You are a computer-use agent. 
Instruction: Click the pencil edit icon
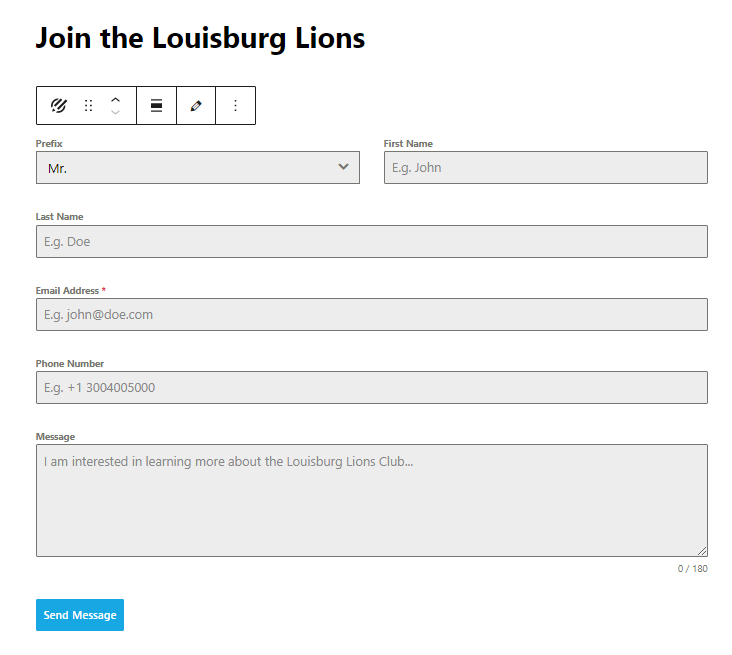click(x=196, y=105)
